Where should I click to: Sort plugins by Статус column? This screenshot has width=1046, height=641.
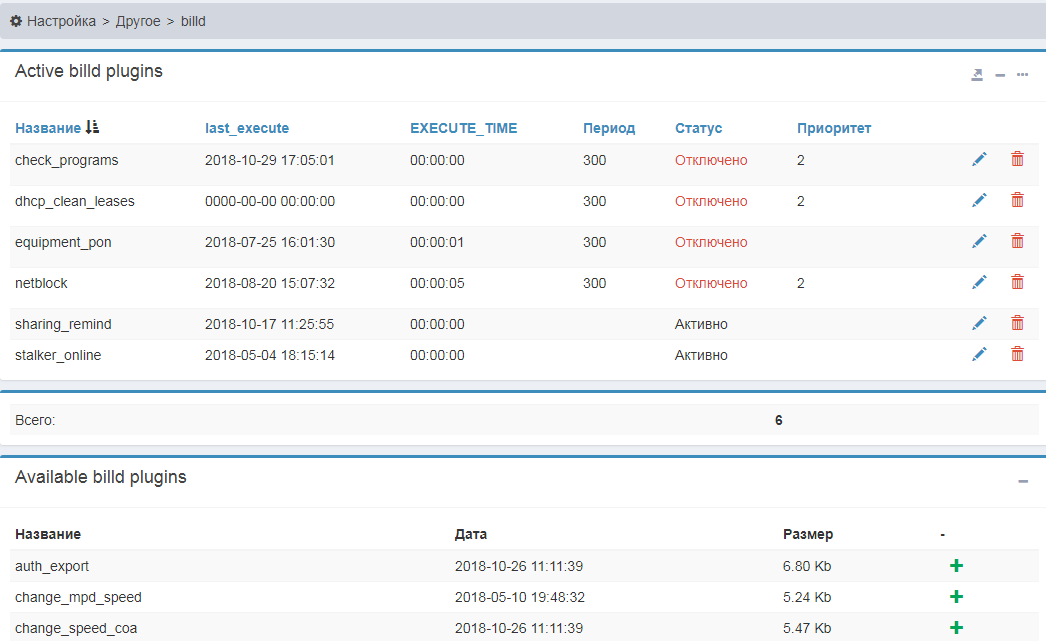click(x=698, y=128)
